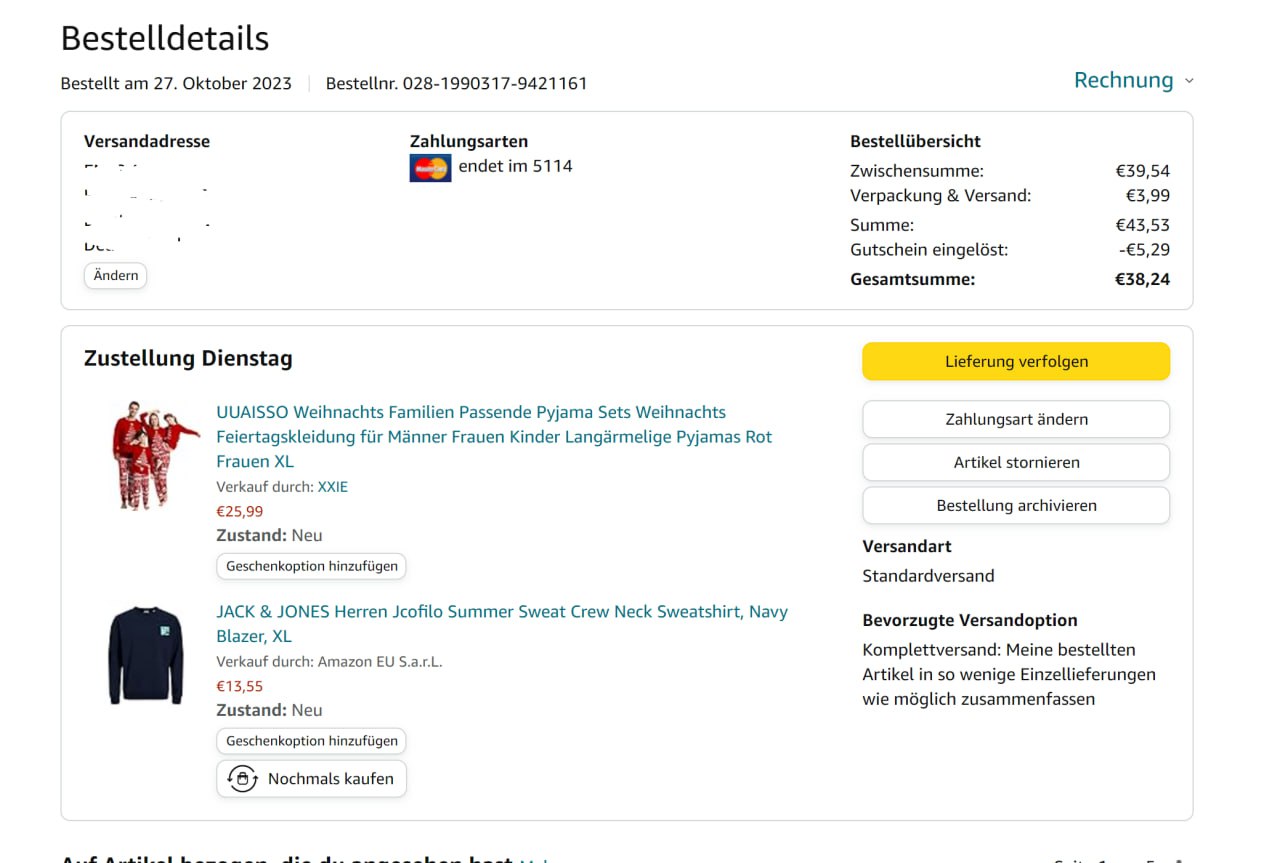This screenshot has height=863, width=1280.
Task: Open the red Christmas pyjama product thumbnail
Action: pyautogui.click(x=154, y=456)
